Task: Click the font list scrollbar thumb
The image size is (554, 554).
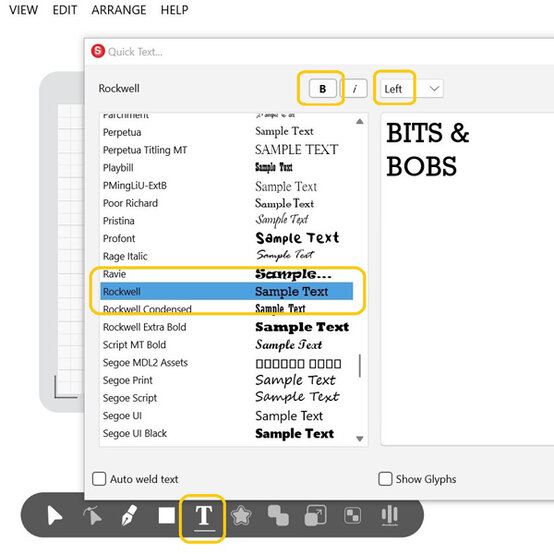Action: tap(360, 366)
